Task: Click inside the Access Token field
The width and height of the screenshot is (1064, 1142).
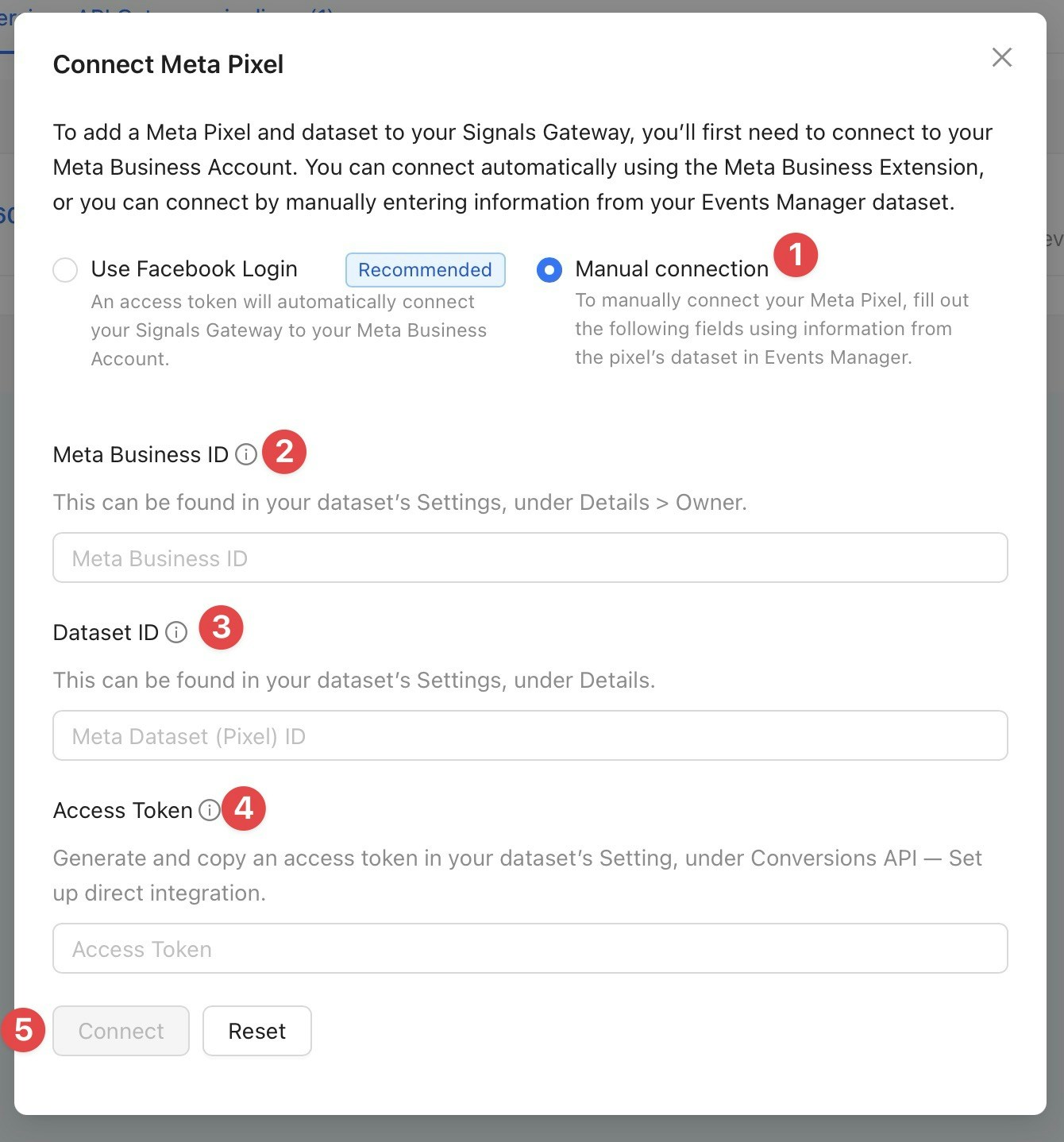Action: (530, 948)
